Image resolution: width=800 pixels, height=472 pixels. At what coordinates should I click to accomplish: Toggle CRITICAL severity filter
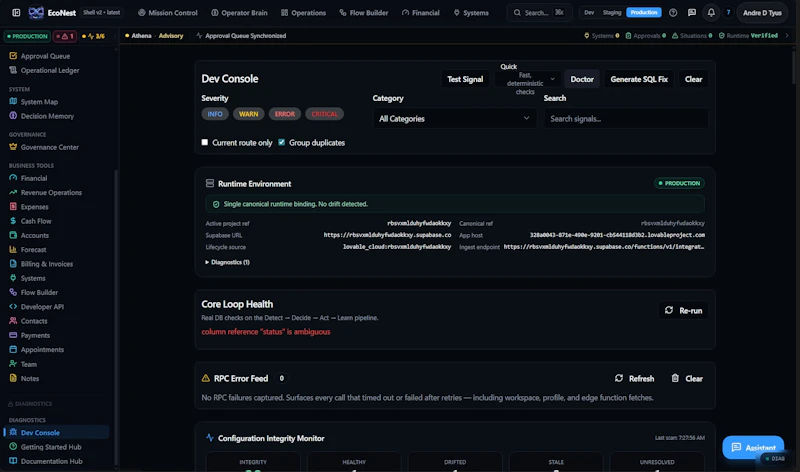(x=324, y=114)
